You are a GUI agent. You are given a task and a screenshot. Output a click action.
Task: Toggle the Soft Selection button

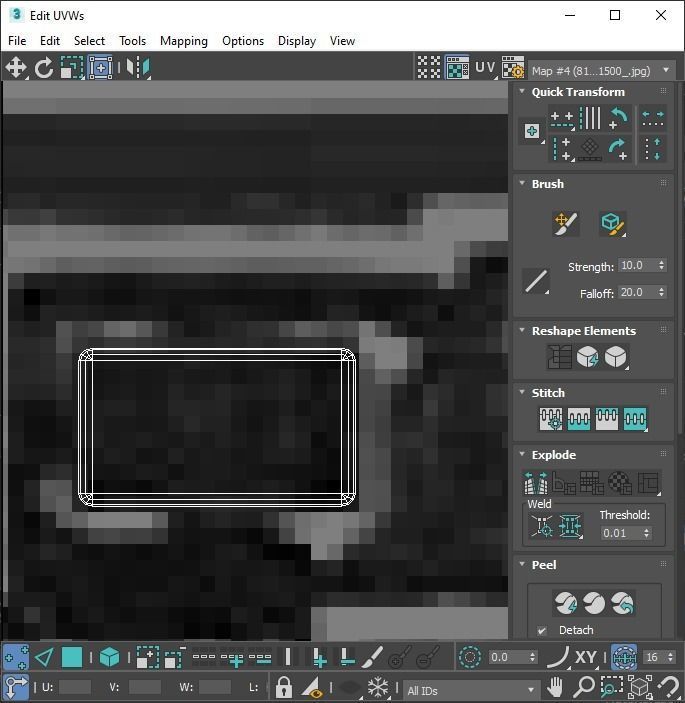(470, 657)
